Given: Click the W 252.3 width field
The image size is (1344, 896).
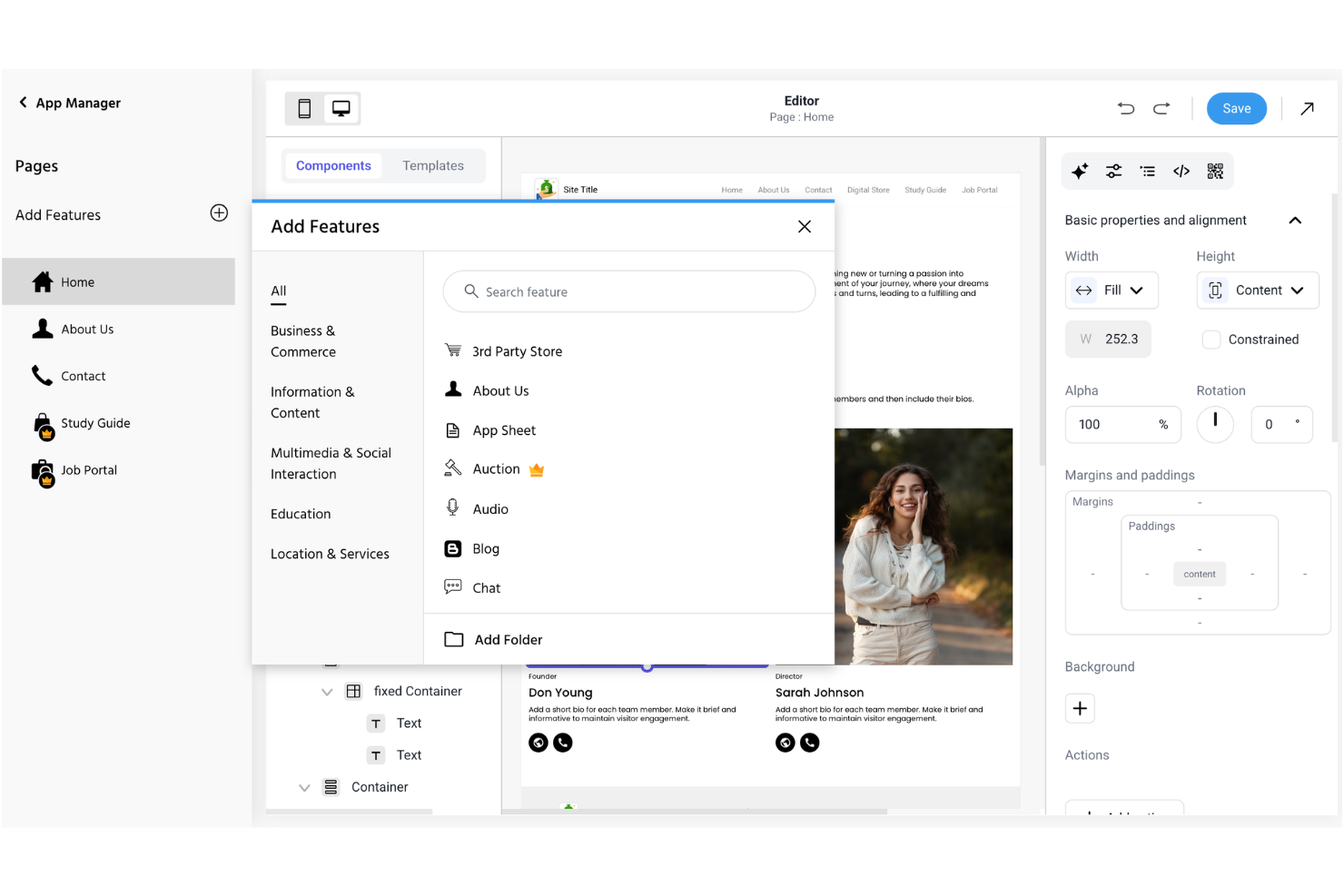Looking at the screenshot, I should coord(1108,340).
